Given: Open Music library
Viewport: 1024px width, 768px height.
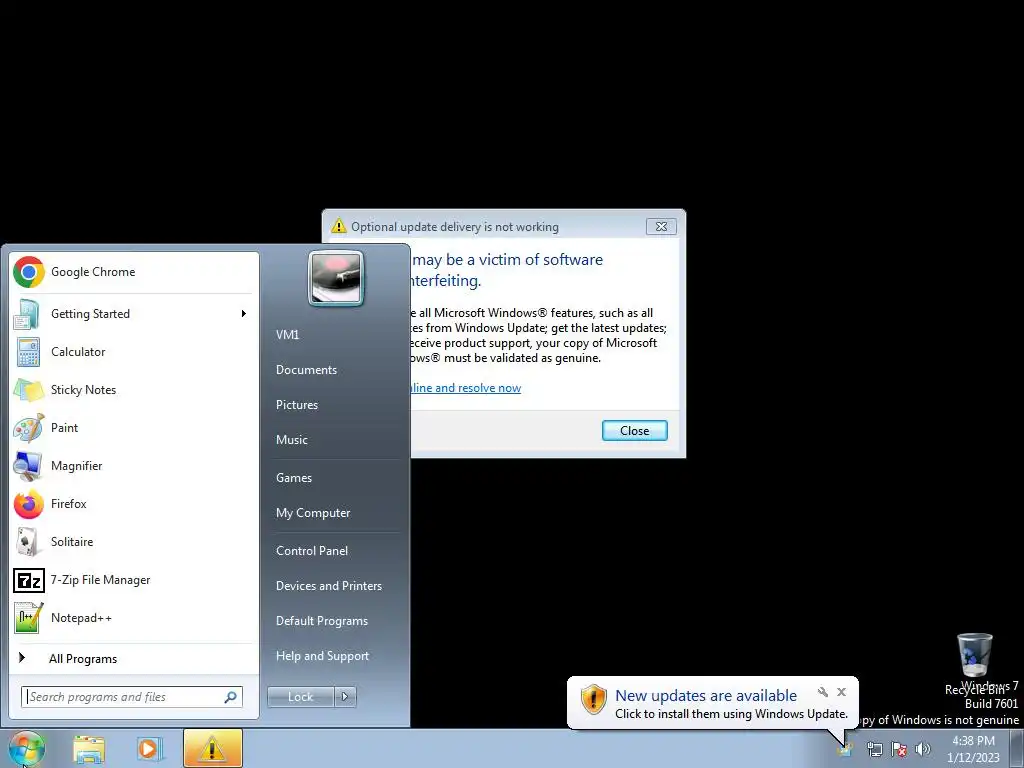Looking at the screenshot, I should 291,440.
